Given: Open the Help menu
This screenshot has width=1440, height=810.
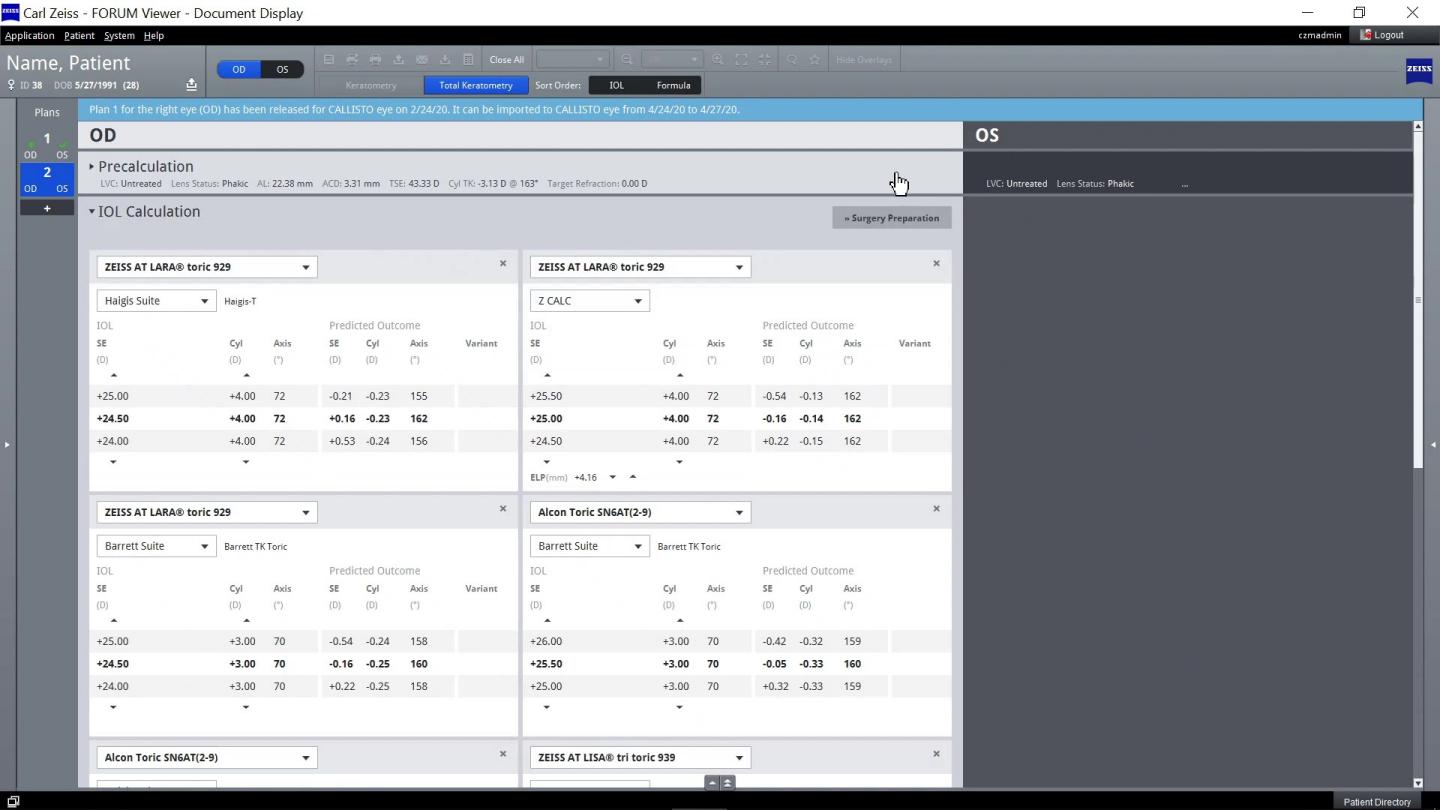Looking at the screenshot, I should tap(153, 35).
